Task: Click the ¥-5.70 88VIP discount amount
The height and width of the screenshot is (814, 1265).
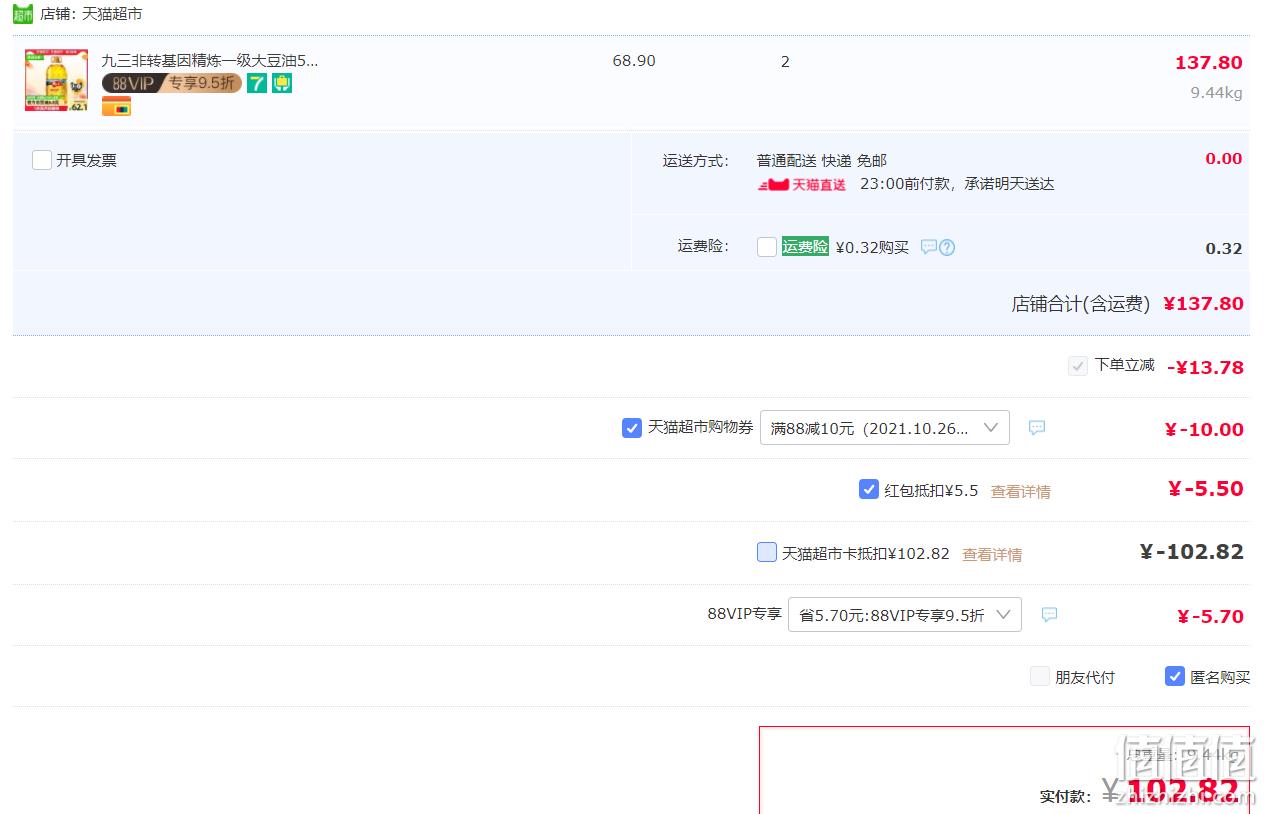Action: (x=1210, y=617)
